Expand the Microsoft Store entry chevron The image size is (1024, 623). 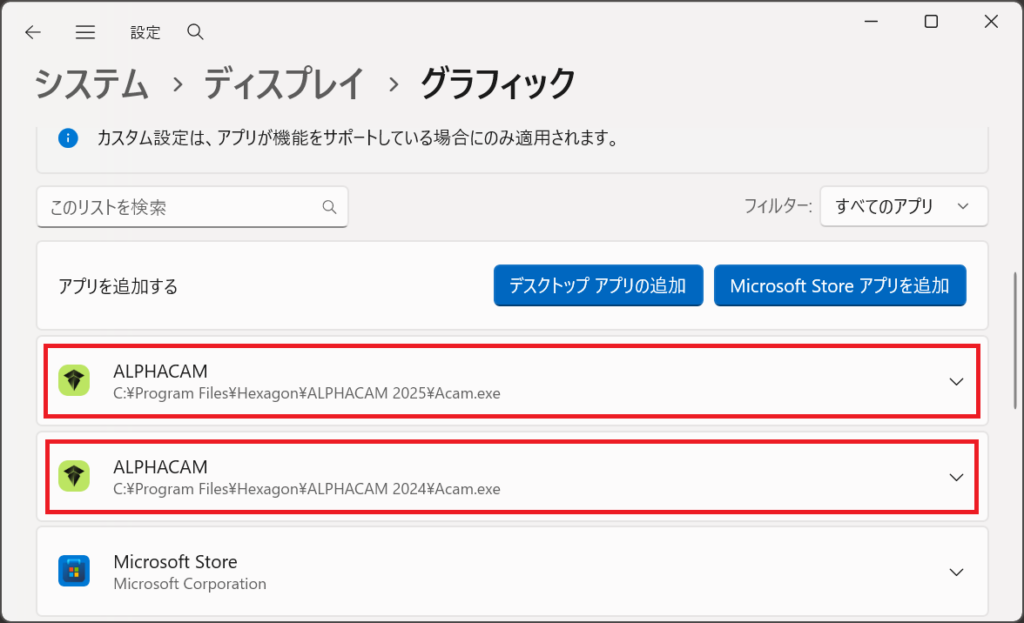coord(956,572)
